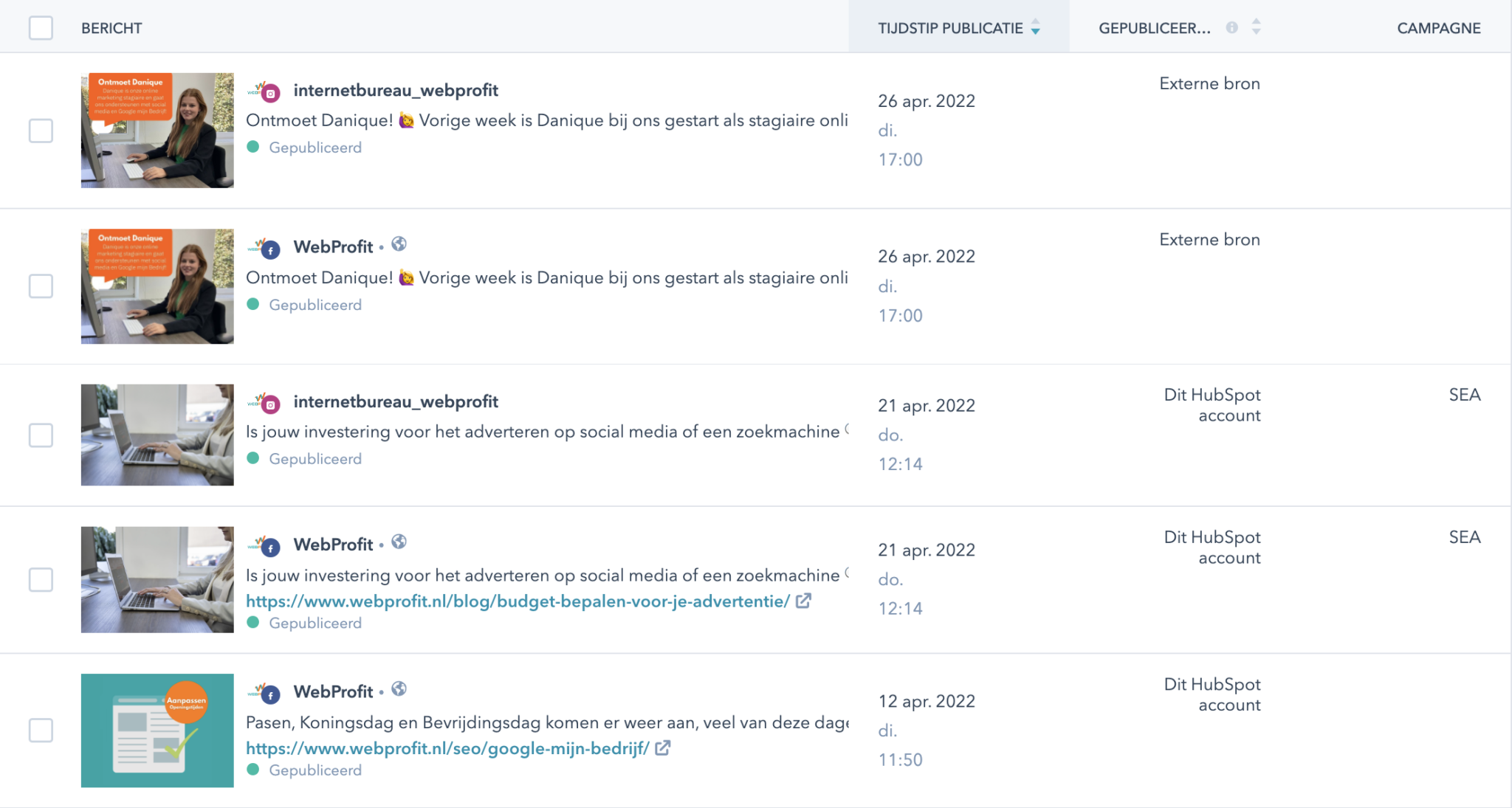The height and width of the screenshot is (808, 1512).
Task: Click SEA campaign on WebProfit 21 apr. row
Action: pos(1465,537)
